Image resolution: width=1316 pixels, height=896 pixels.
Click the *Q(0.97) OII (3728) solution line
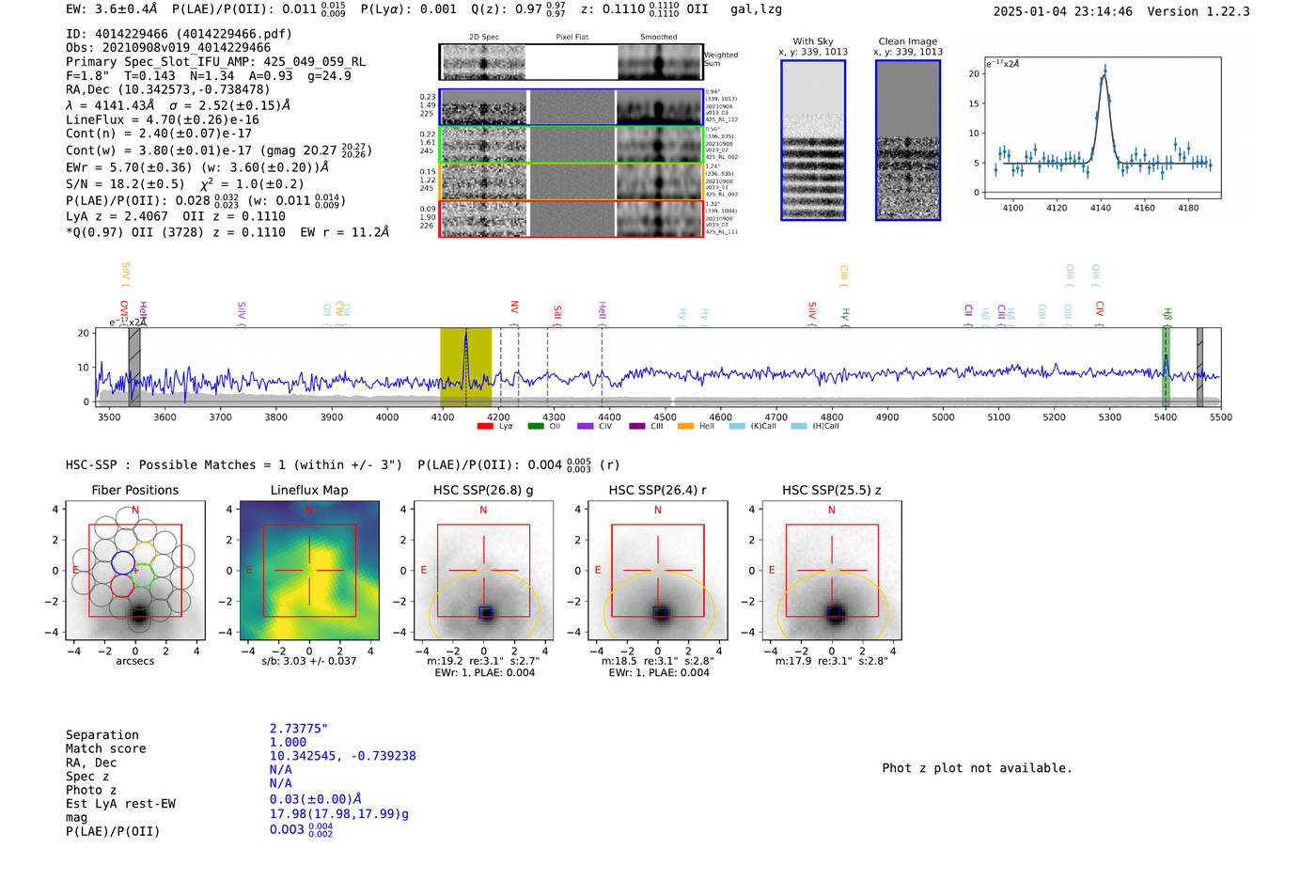click(227, 232)
